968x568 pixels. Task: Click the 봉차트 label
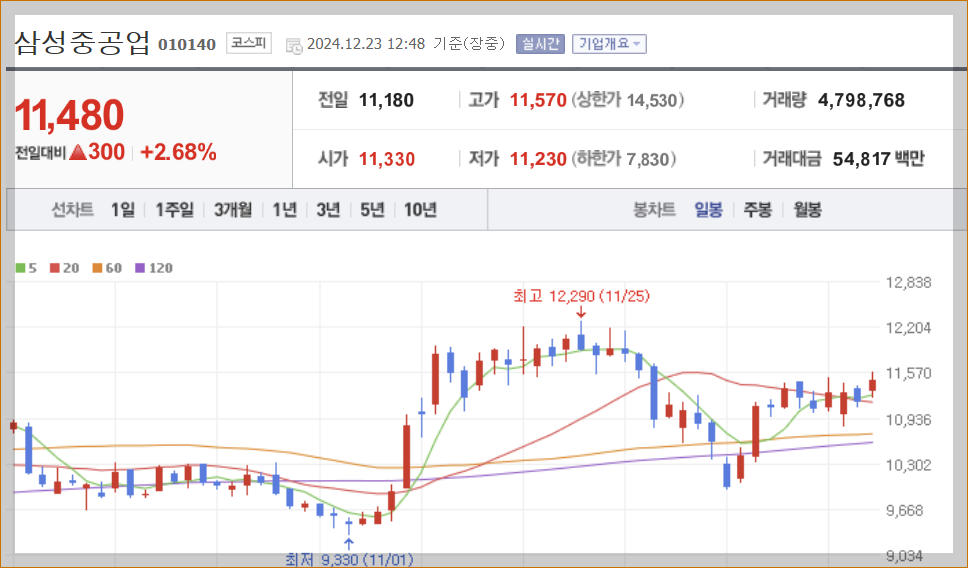pyautogui.click(x=654, y=210)
